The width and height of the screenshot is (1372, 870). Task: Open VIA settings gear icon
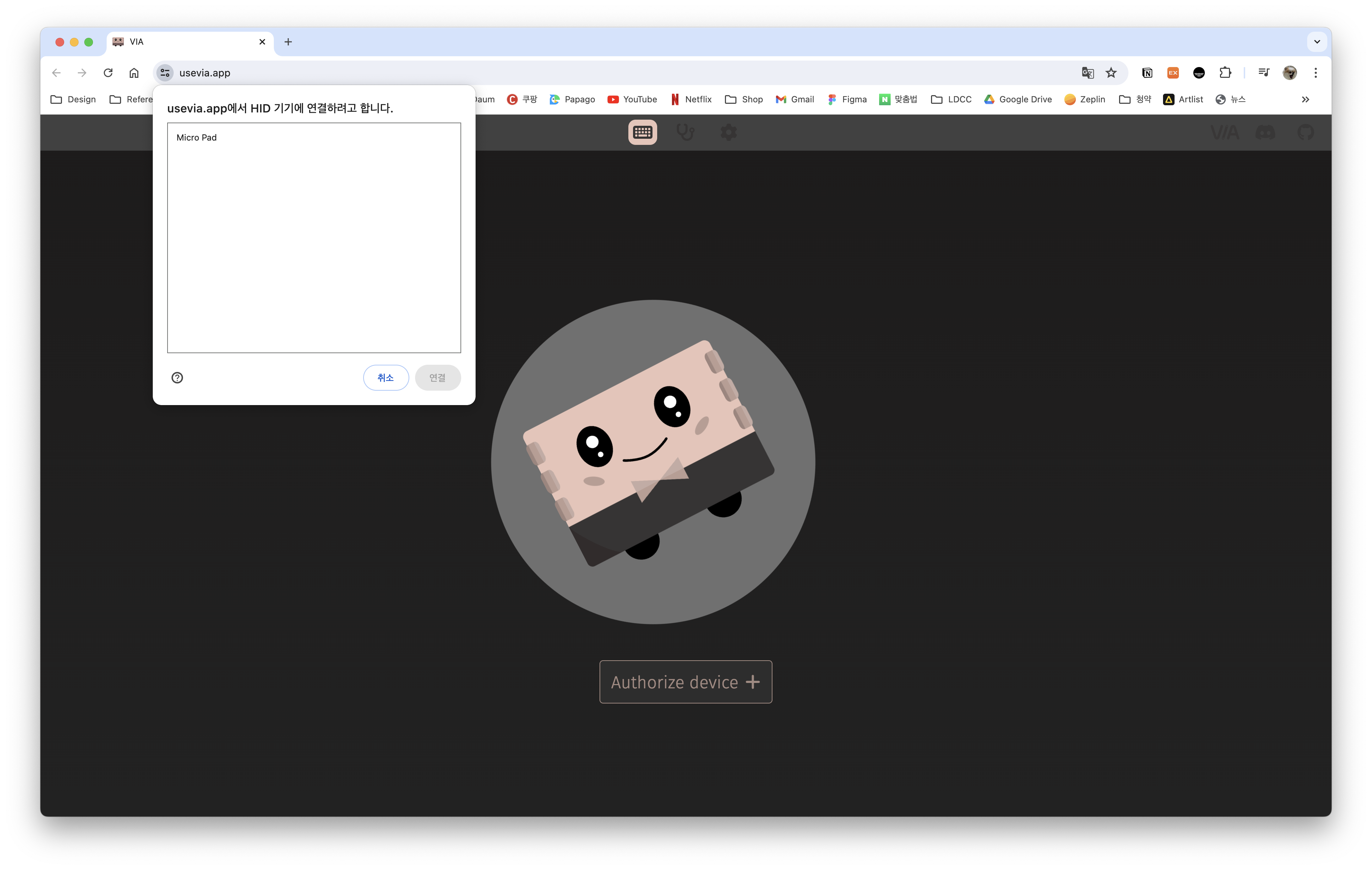(x=728, y=132)
